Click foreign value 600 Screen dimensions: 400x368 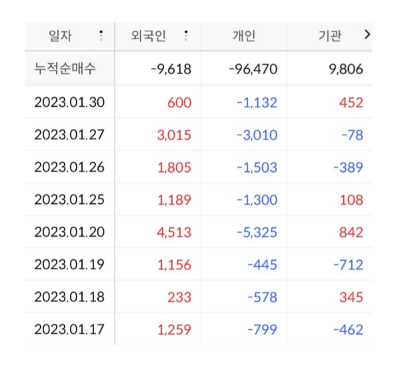click(179, 102)
